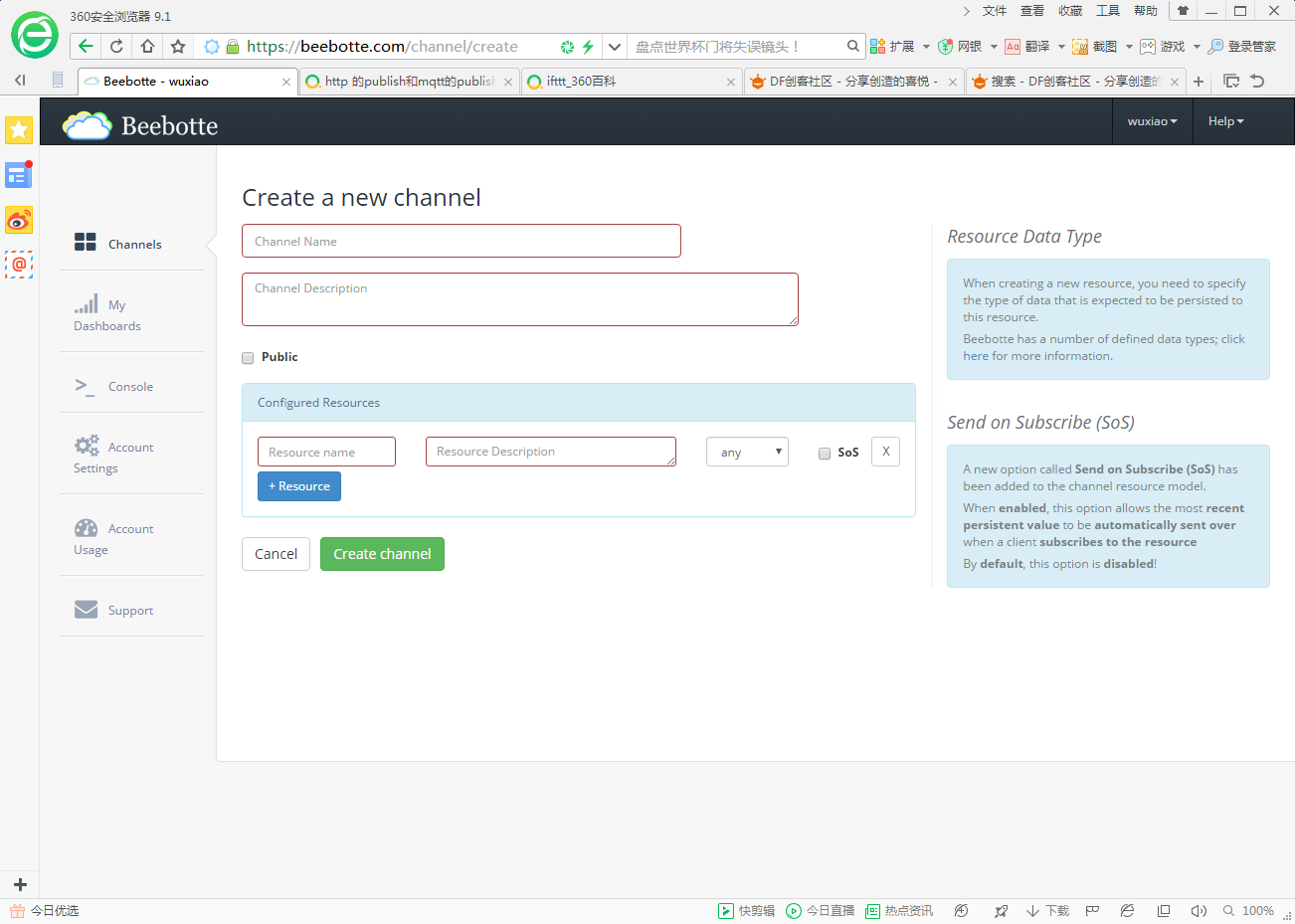This screenshot has width=1295, height=924.
Task: Click the Channels grid icon in sidebar
Action: coord(86,242)
